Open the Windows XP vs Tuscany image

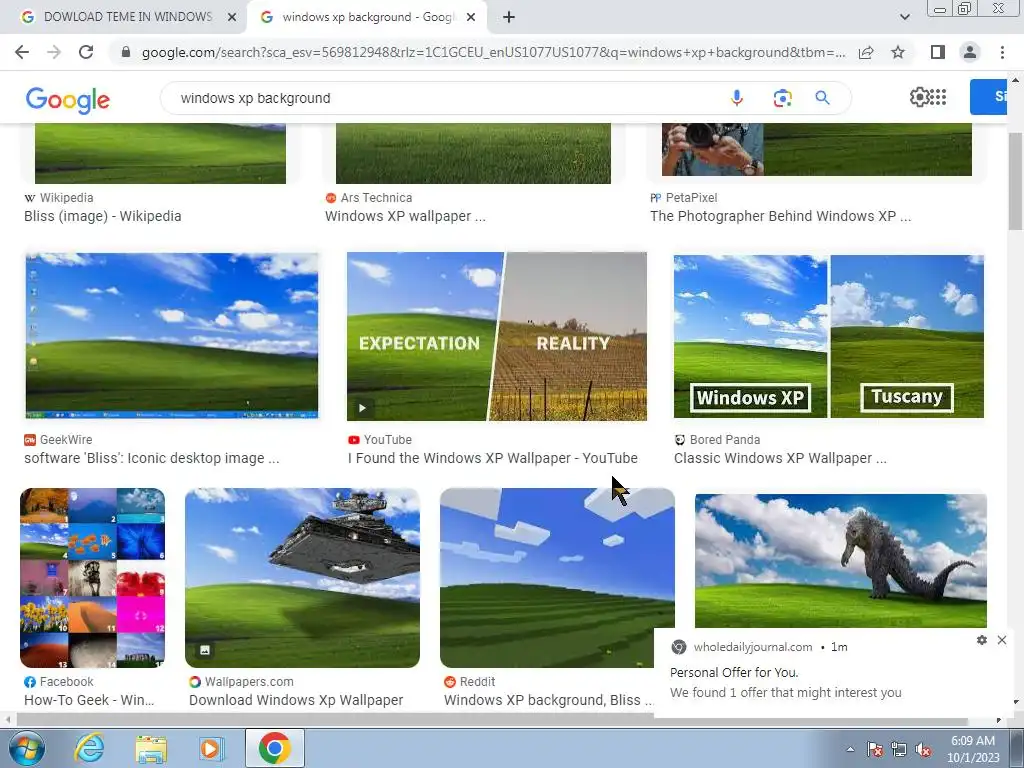829,336
